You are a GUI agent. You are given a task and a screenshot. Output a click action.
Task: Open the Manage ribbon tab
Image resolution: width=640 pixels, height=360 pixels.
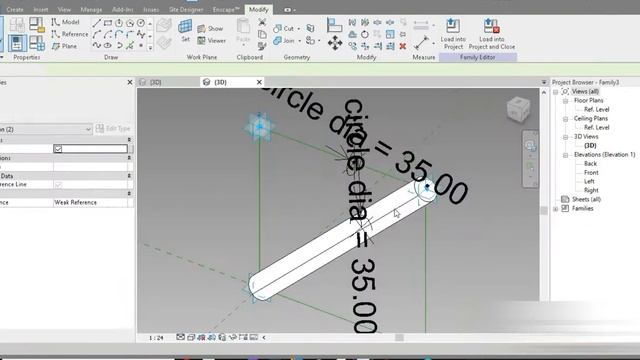pyautogui.click(x=91, y=9)
